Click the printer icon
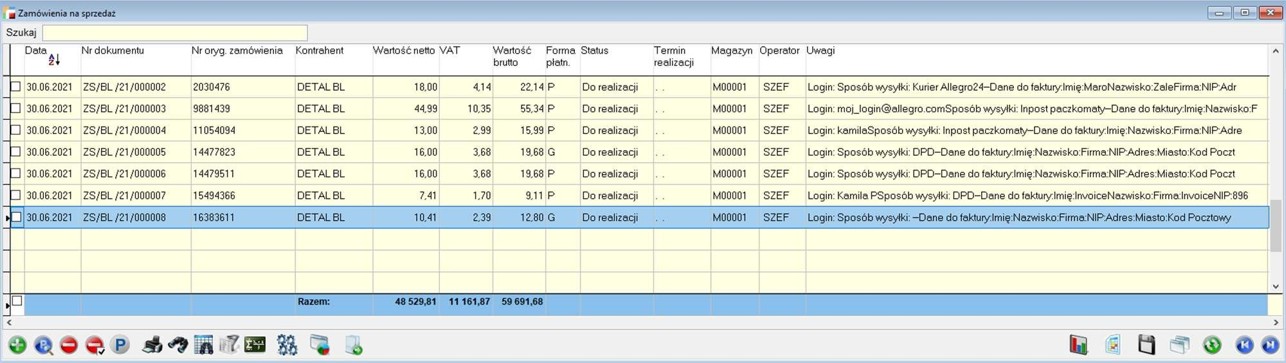 (x=152, y=345)
